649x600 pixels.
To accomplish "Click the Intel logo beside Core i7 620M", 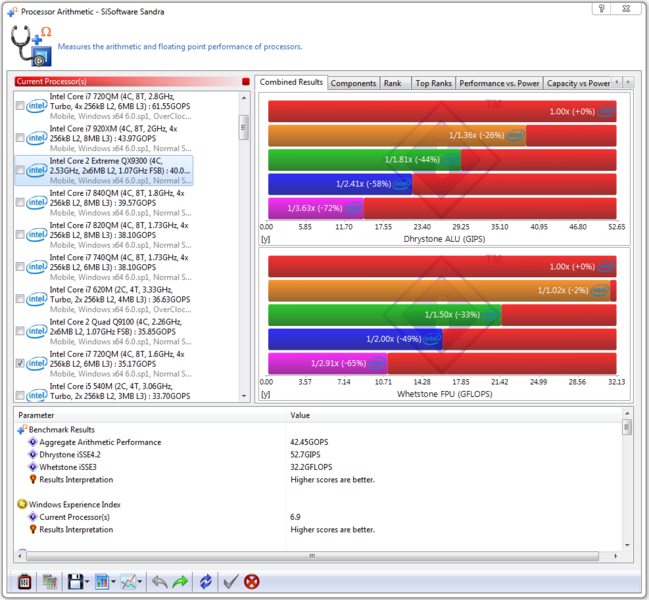I will click(37, 299).
